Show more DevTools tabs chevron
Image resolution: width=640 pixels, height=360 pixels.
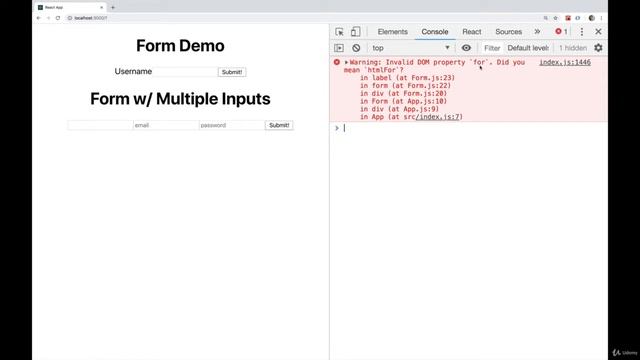tap(537, 31)
